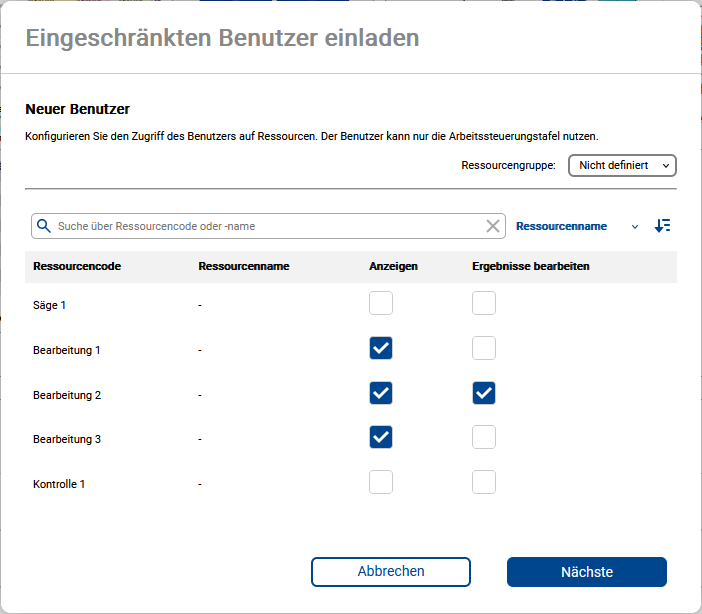Check Ergebnisse bearbeiten for Kontrolle 1
The height and width of the screenshot is (614, 702).
(x=484, y=482)
